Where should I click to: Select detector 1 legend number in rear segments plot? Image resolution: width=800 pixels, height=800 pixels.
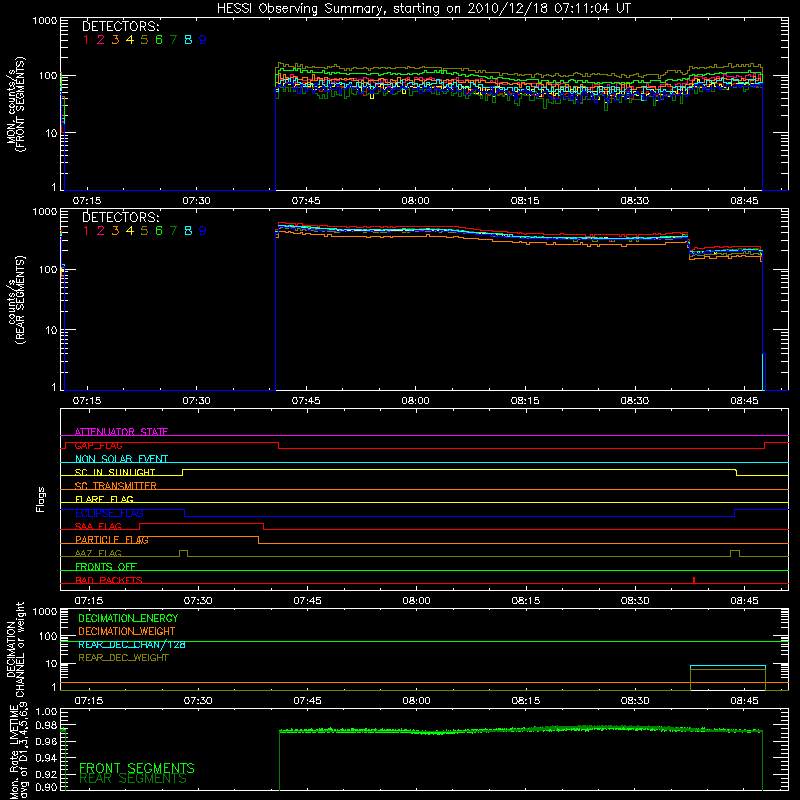coord(86,231)
